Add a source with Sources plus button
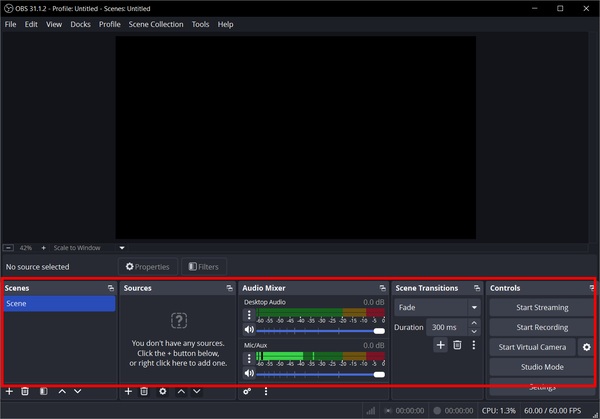 click(x=128, y=392)
